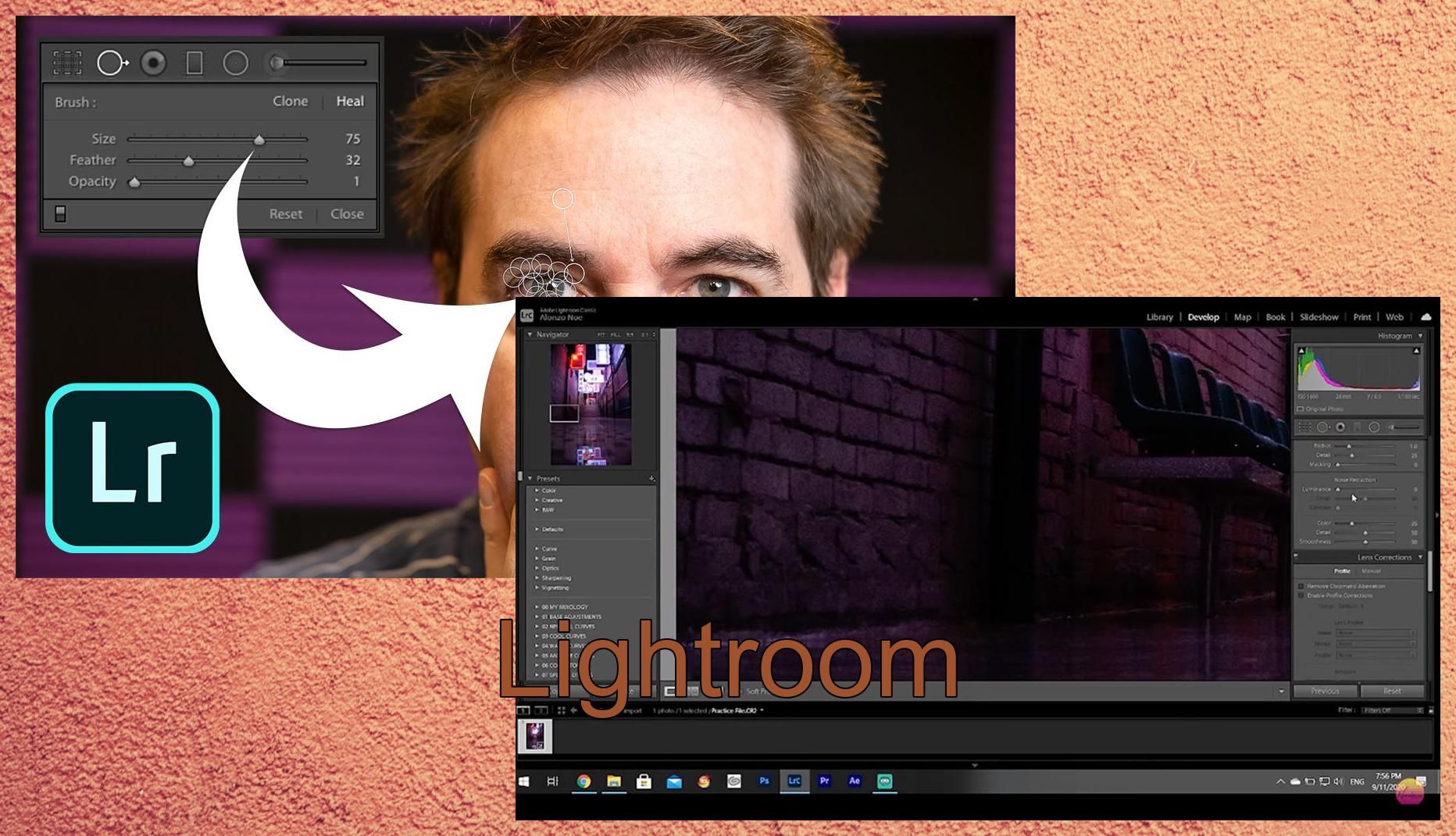Select the Red Eye Correction tool in the large brush panel

pos(153,63)
